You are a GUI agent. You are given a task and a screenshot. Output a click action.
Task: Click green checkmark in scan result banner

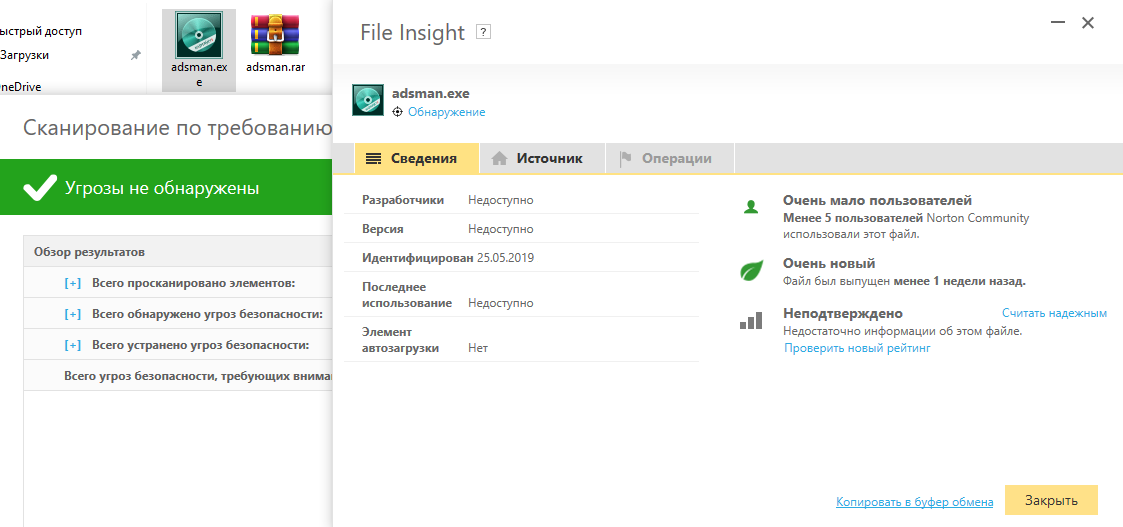point(40,188)
